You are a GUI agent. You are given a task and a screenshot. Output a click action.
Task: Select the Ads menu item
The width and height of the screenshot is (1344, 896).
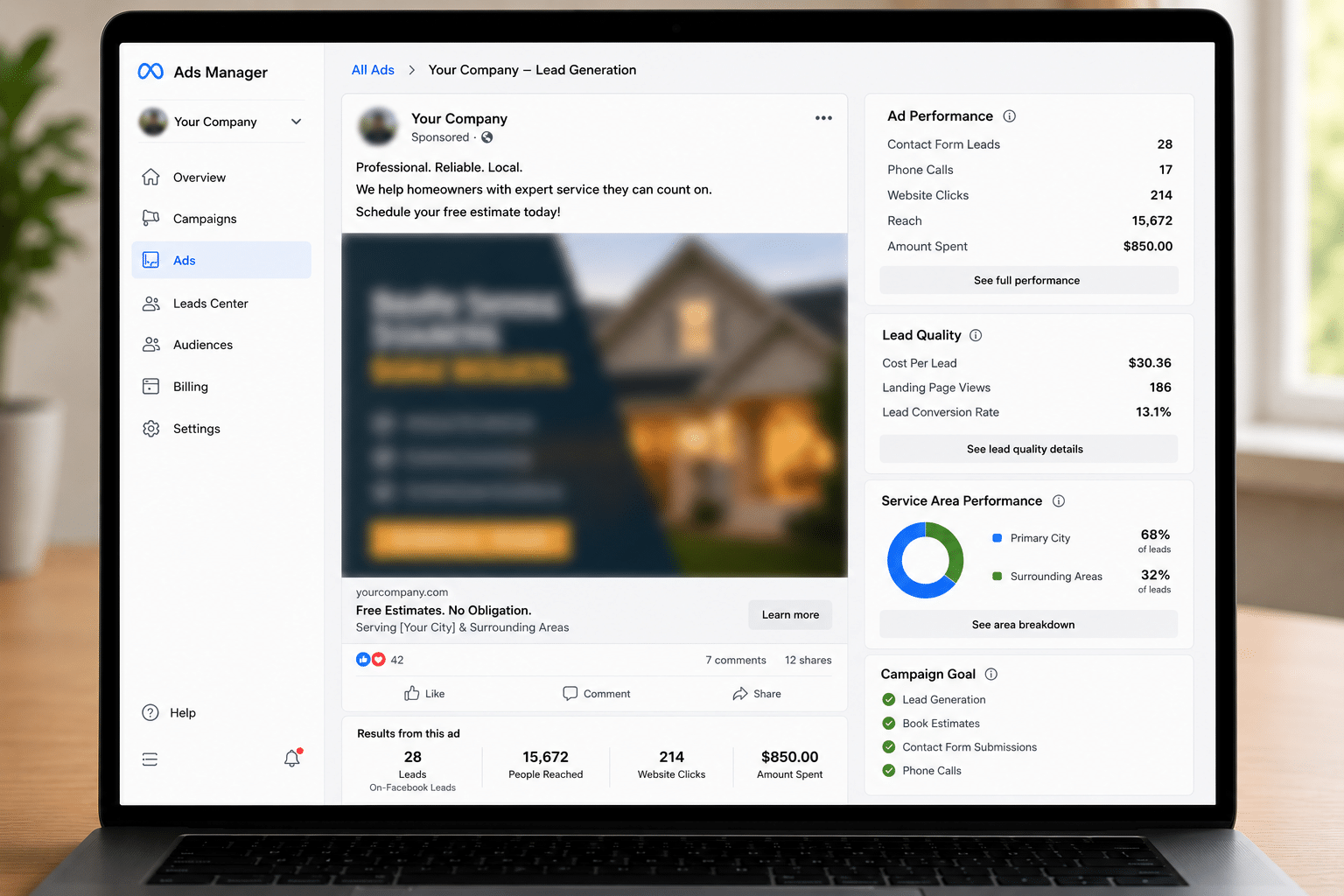coord(221,260)
